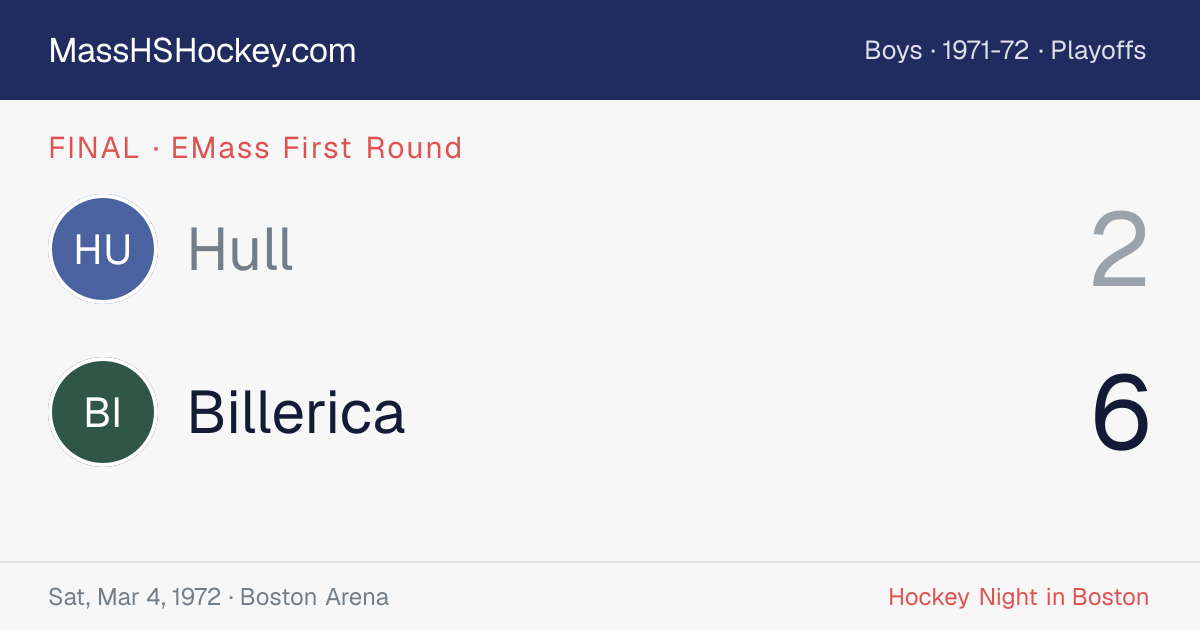Click empty space between team names and scores
Image resolution: width=1200 pixels, height=630 pixels.
[x=700, y=330]
